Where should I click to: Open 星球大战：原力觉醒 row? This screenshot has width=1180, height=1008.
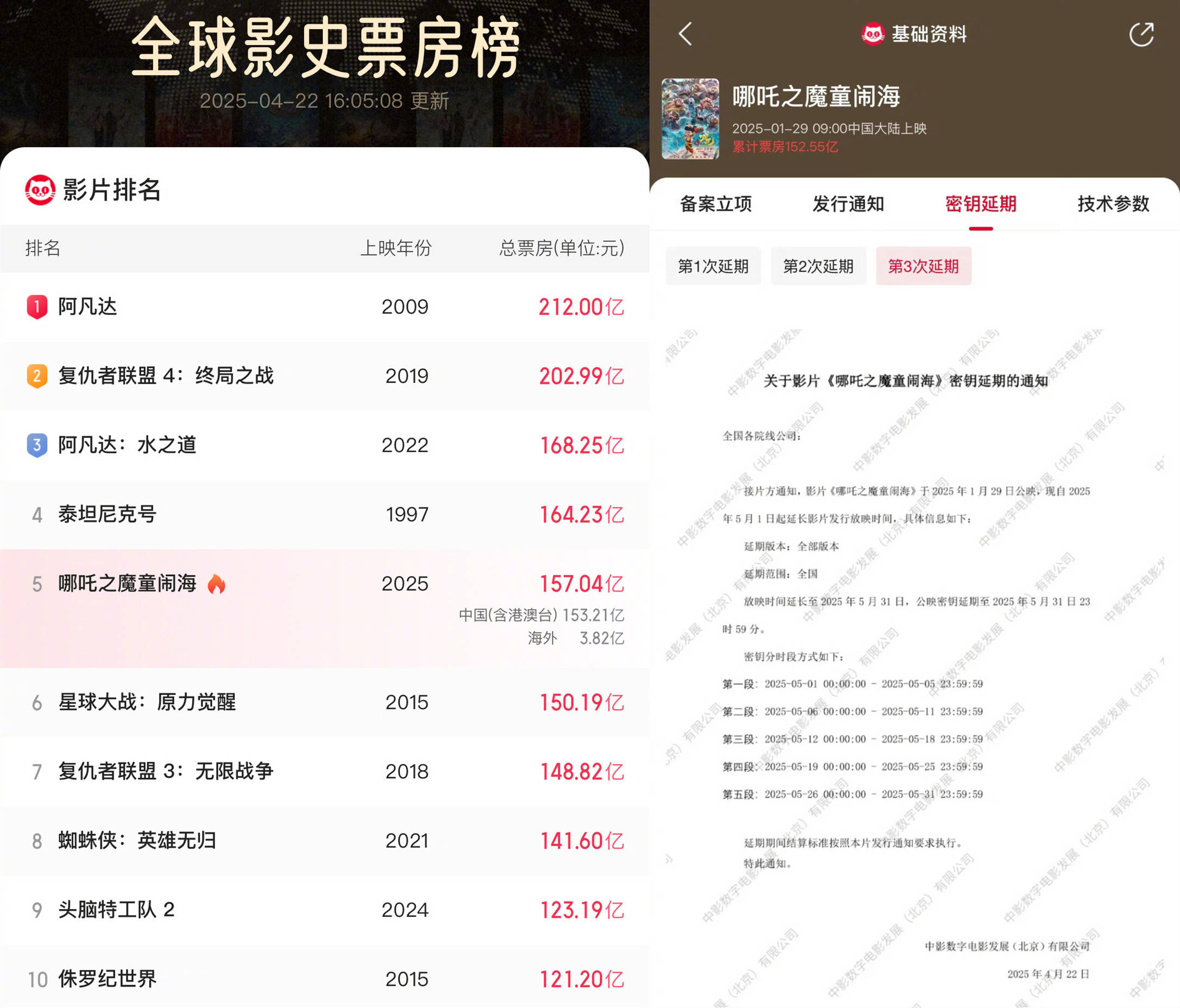tap(325, 702)
